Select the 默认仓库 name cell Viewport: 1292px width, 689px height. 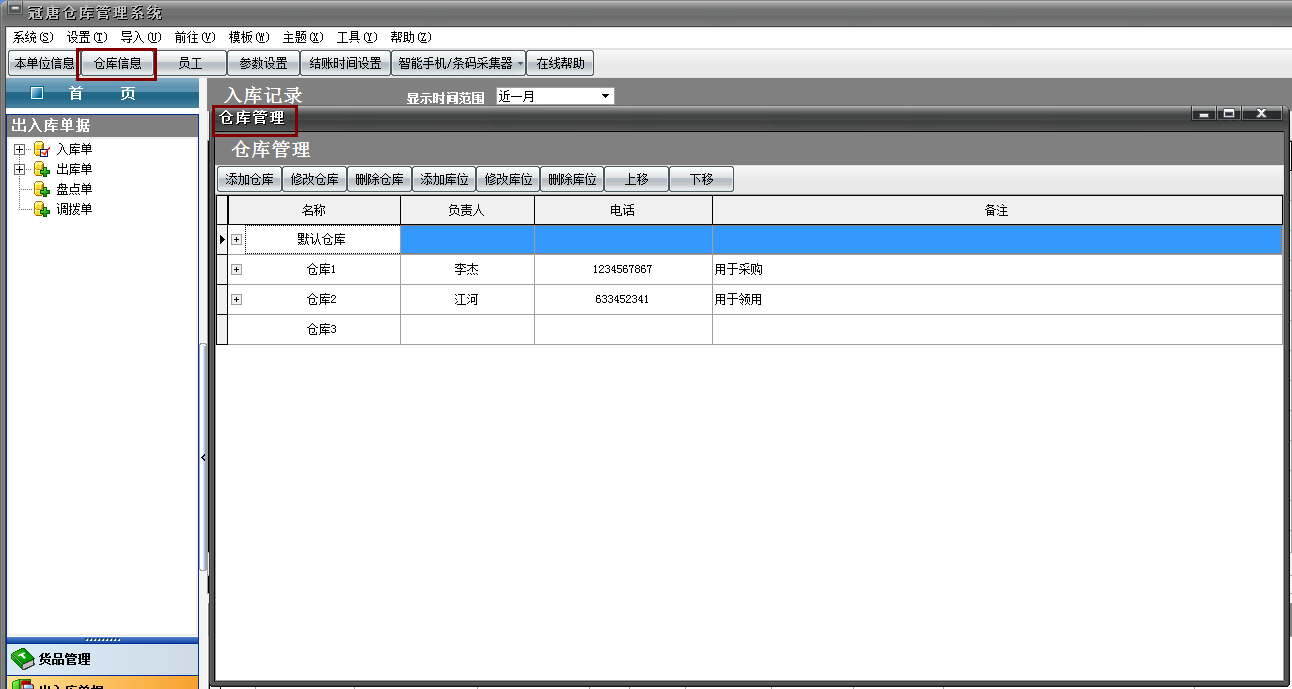pos(322,240)
